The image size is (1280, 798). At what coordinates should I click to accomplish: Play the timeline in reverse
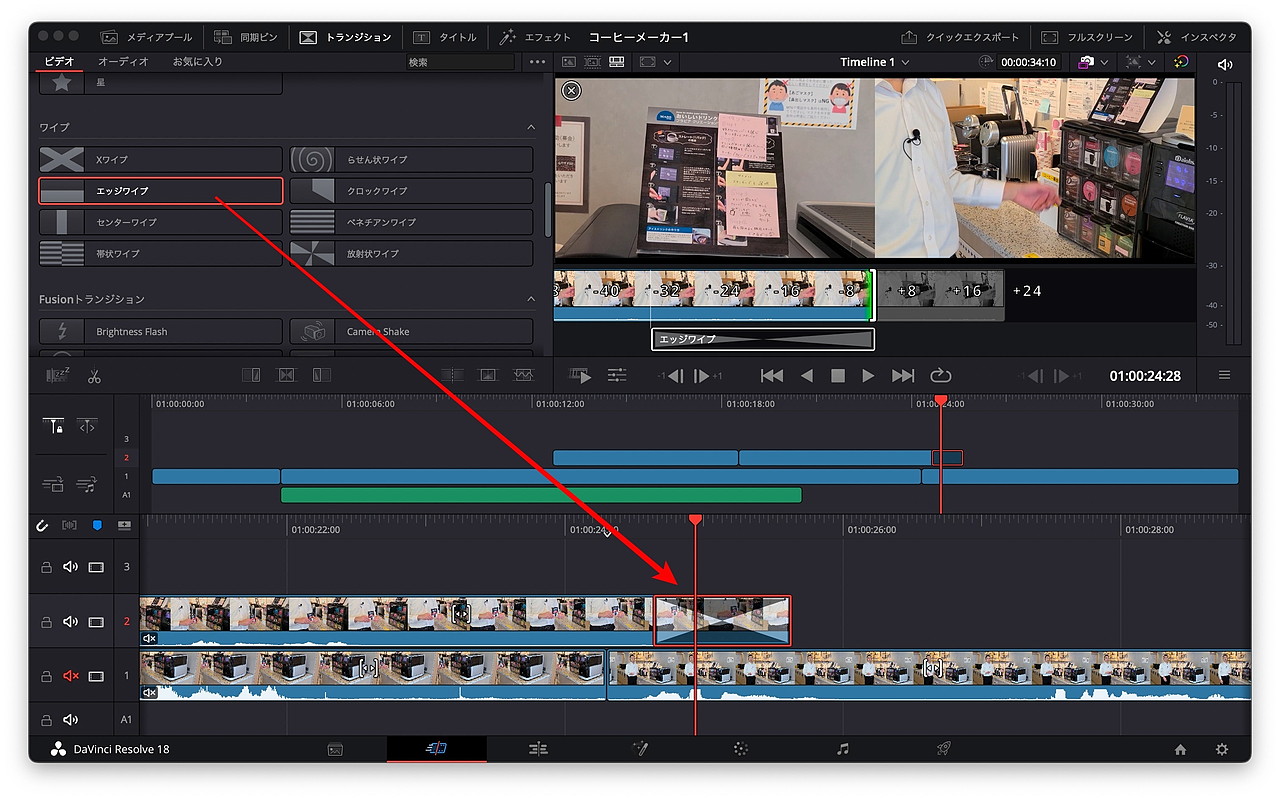coord(807,376)
